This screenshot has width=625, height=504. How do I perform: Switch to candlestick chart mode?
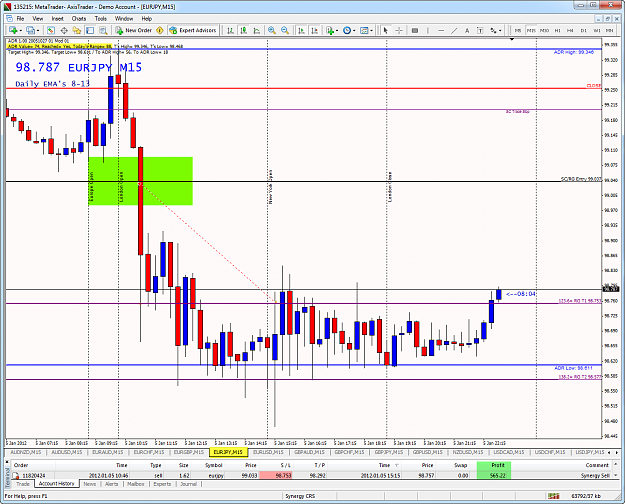244,30
